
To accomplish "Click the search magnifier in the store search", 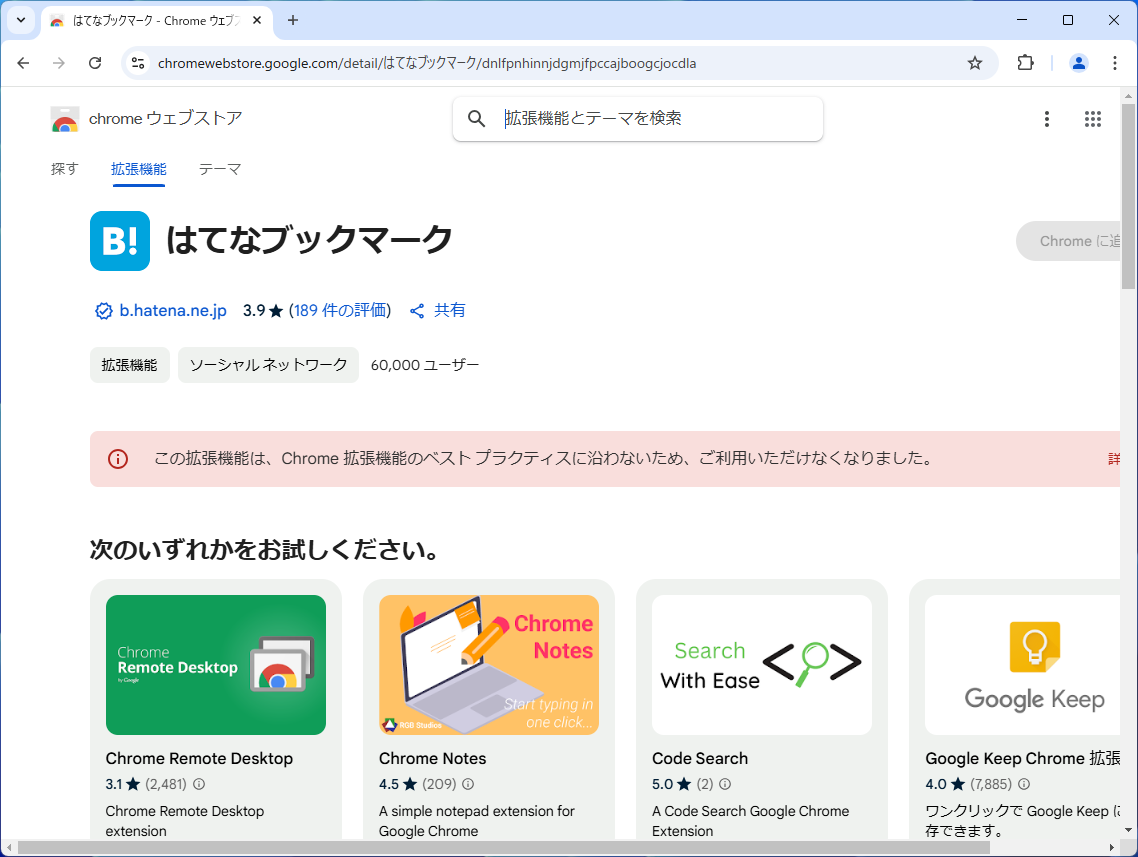I will [476, 118].
